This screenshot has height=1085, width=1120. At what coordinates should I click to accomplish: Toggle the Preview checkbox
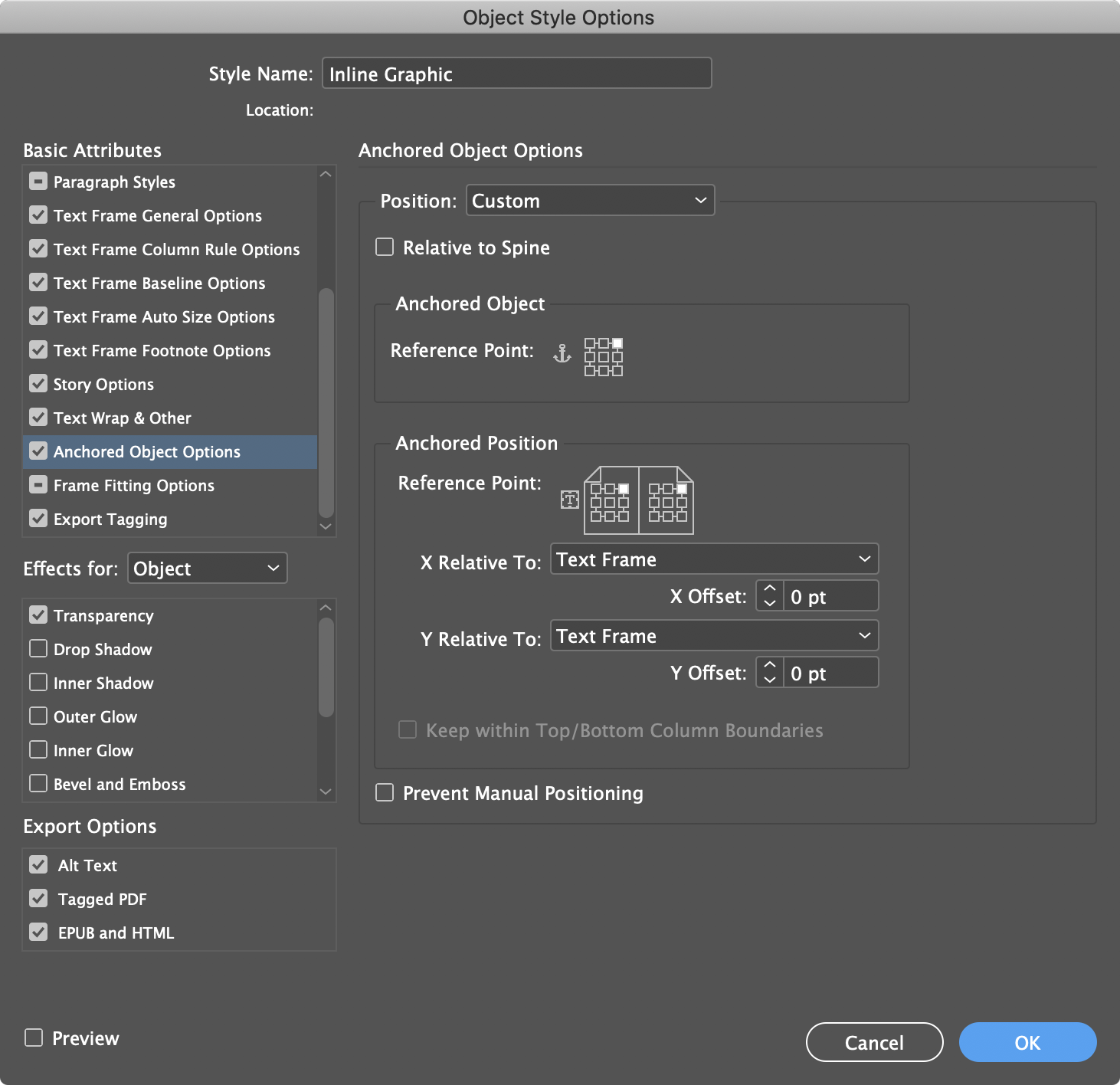click(x=34, y=1037)
